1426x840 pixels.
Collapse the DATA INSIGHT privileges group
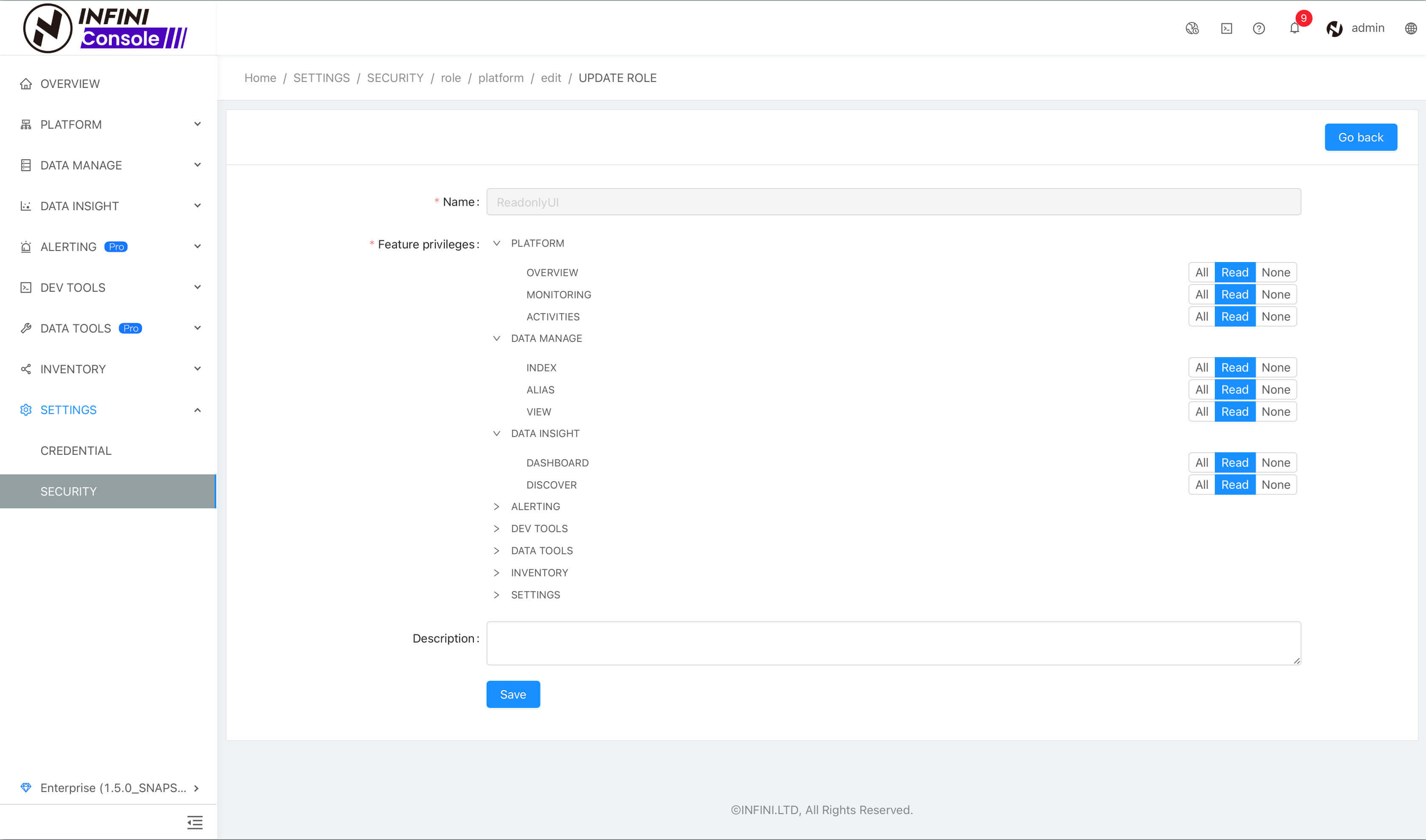(497, 434)
